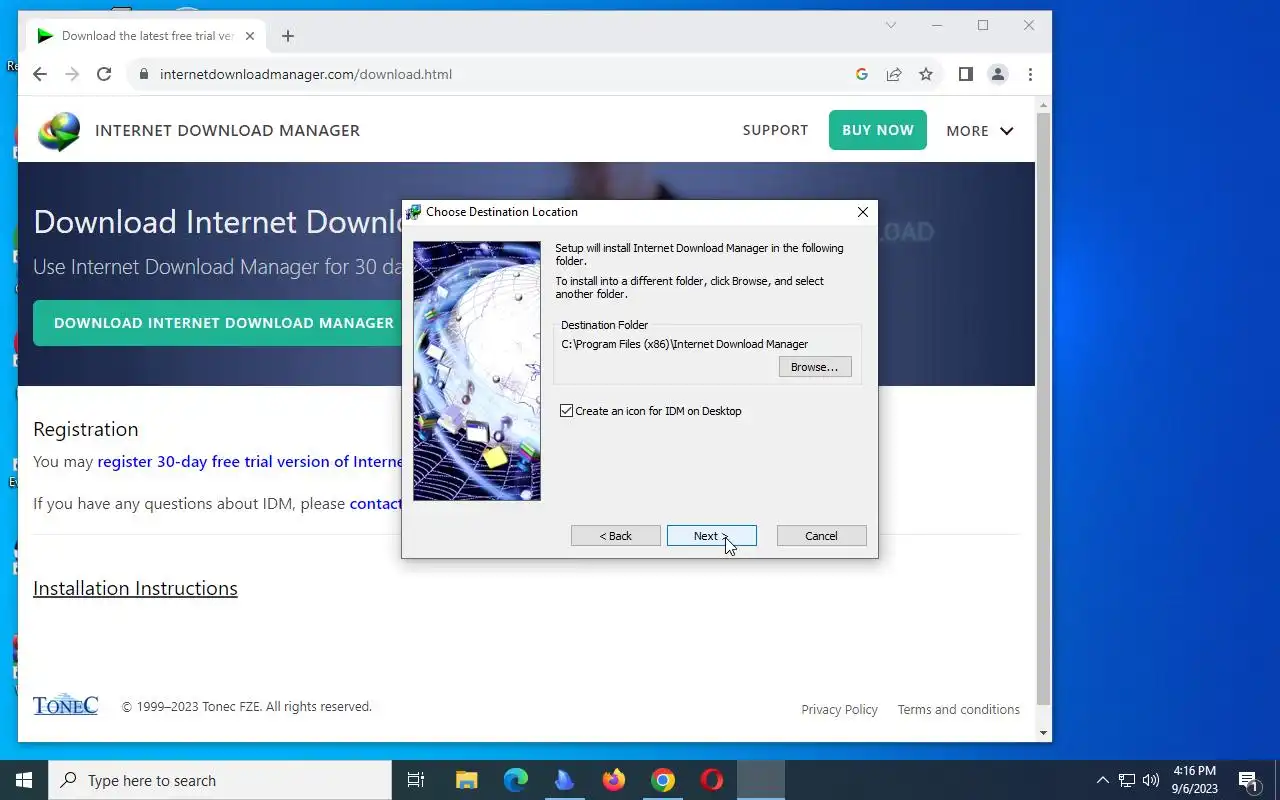Close the Choose Destination Location dialog
1280x800 pixels.
[863, 212]
